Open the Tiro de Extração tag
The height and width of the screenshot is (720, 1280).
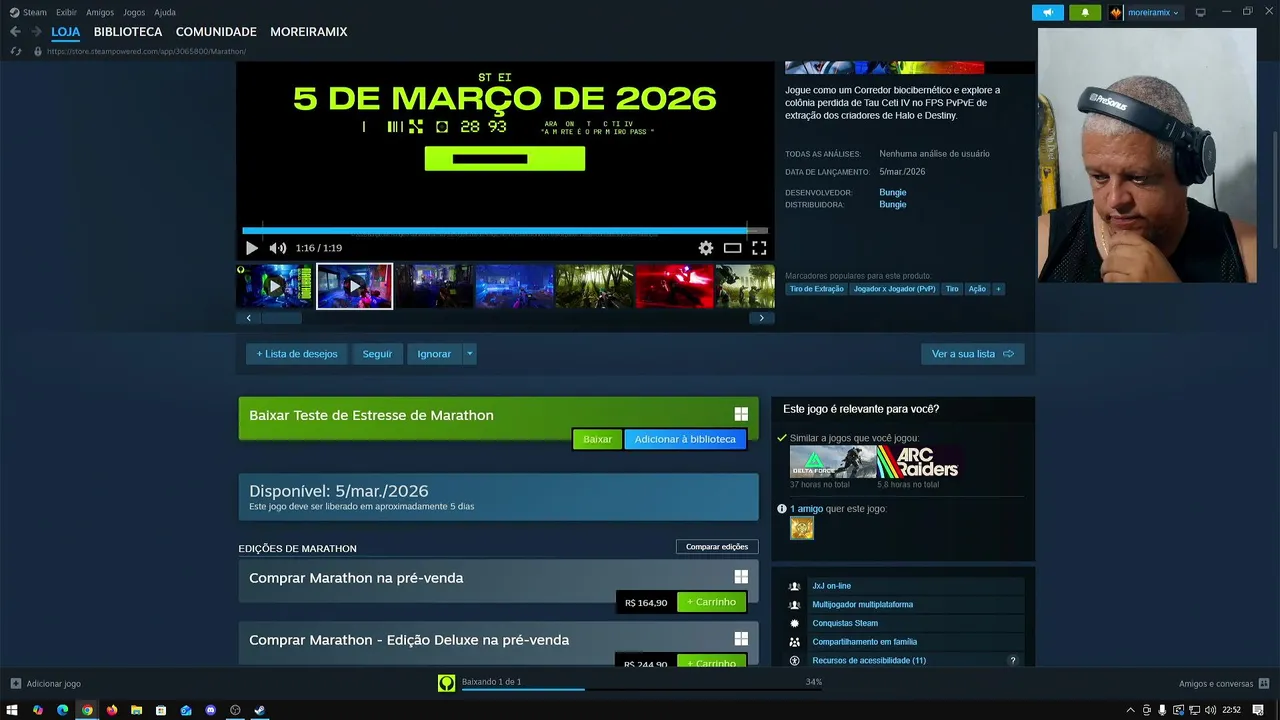tap(816, 289)
